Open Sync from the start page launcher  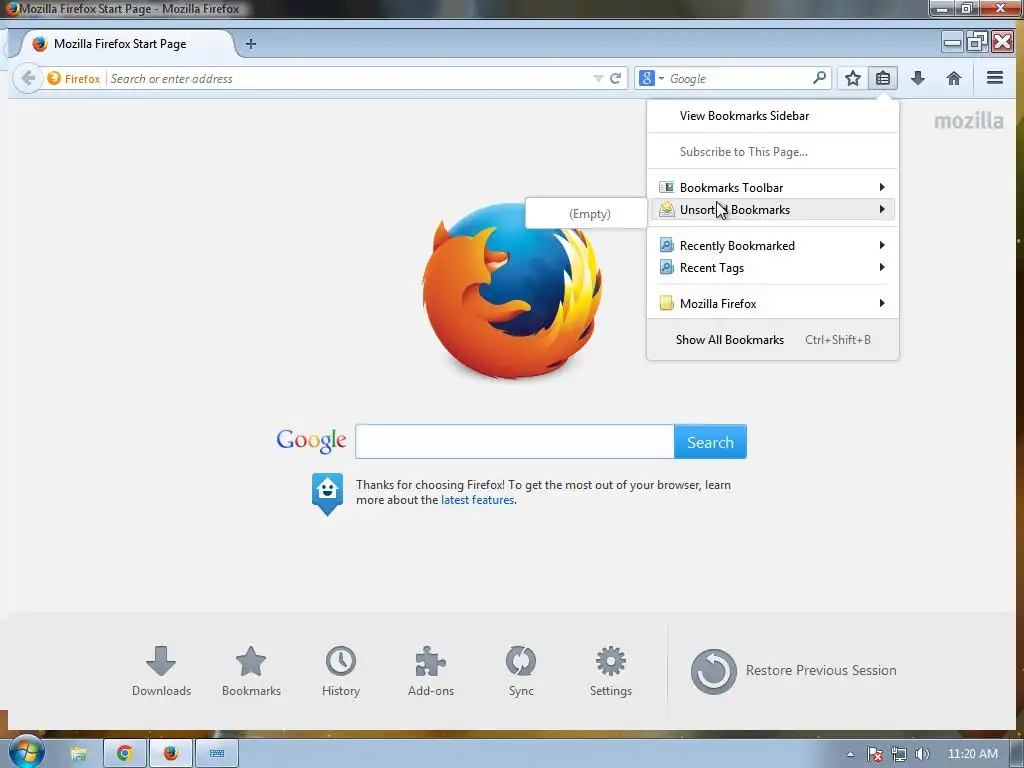pos(521,671)
